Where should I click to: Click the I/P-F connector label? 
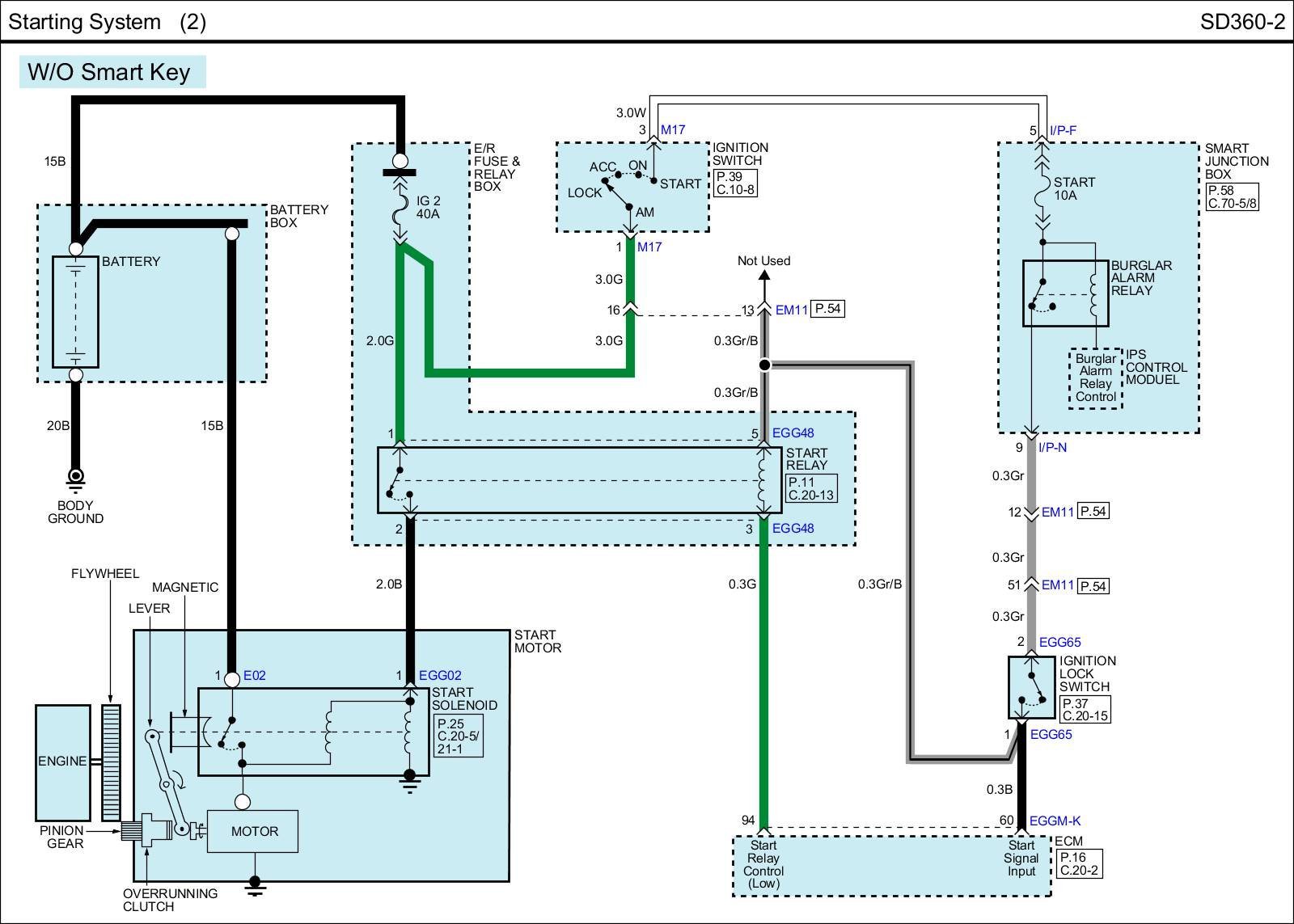coord(1063,130)
